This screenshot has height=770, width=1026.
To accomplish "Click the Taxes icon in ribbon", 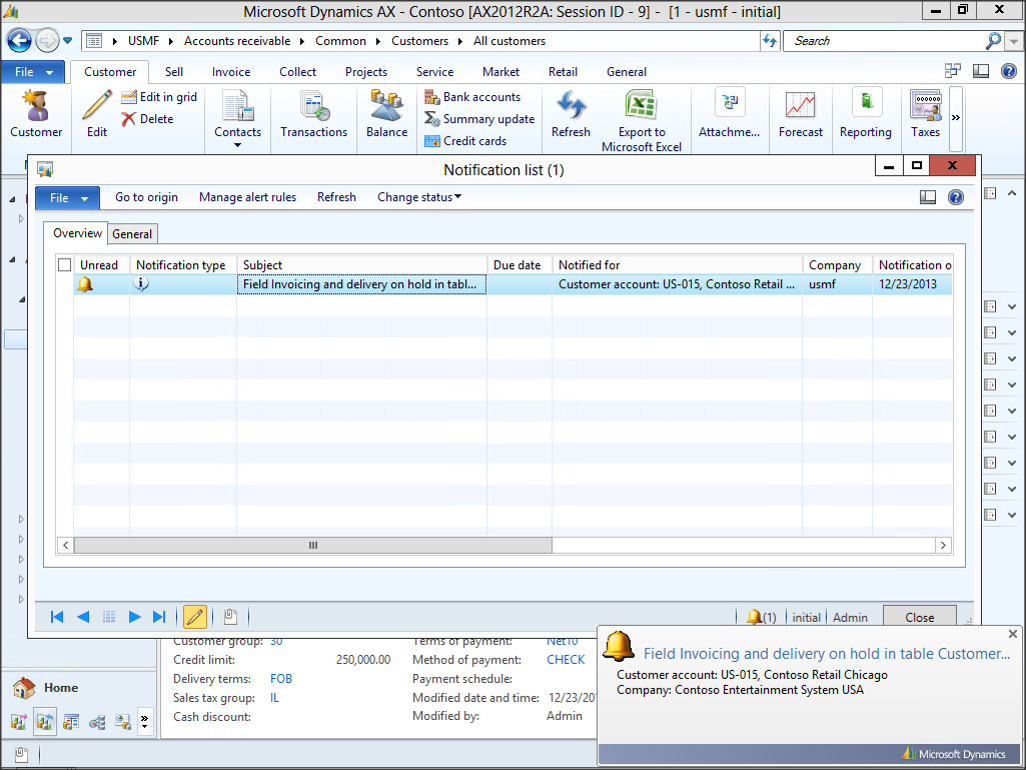I will pyautogui.click(x=925, y=105).
